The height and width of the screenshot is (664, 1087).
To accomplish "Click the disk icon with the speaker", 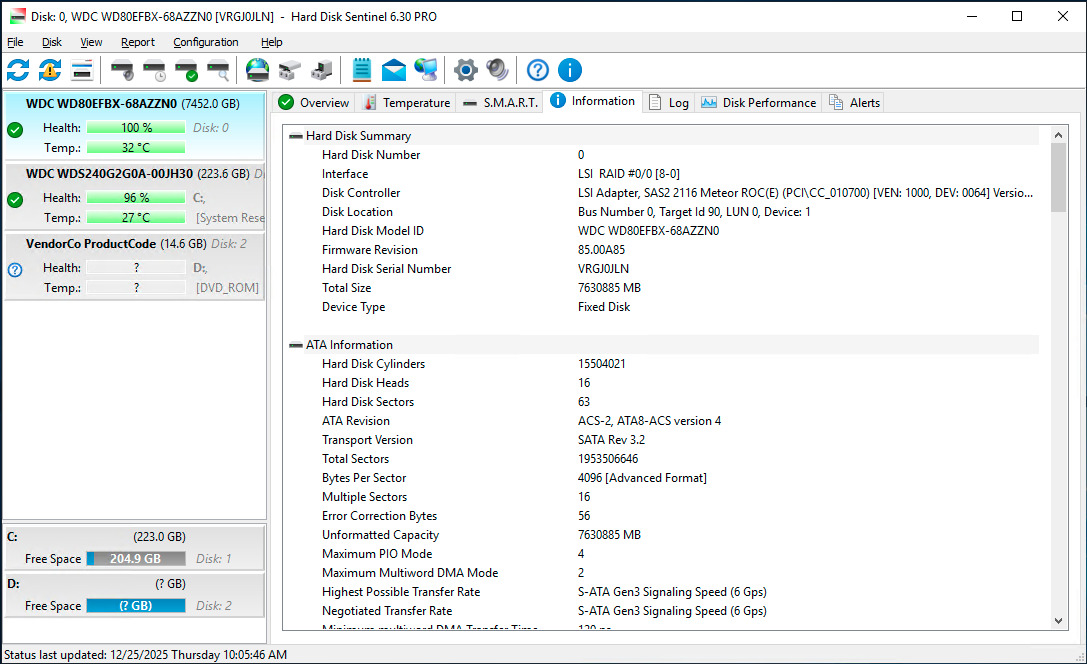I will [123, 70].
